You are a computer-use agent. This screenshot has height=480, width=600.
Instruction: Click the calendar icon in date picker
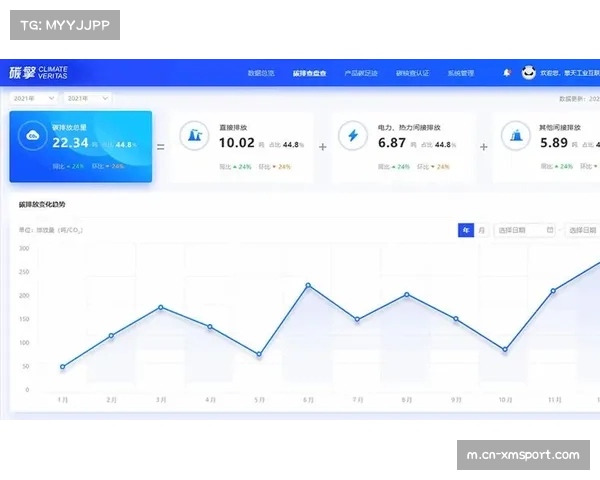pos(550,230)
